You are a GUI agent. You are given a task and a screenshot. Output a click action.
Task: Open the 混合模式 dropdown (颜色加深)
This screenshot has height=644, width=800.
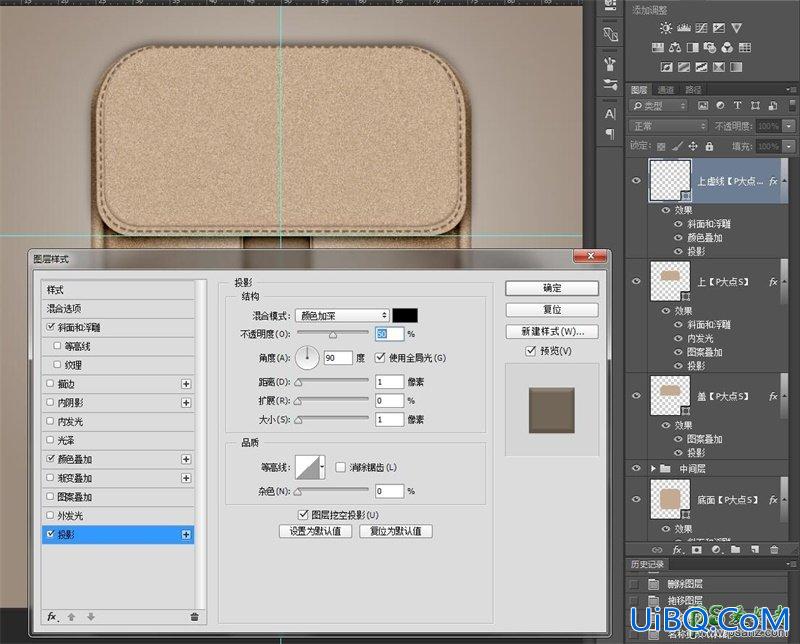pos(342,316)
